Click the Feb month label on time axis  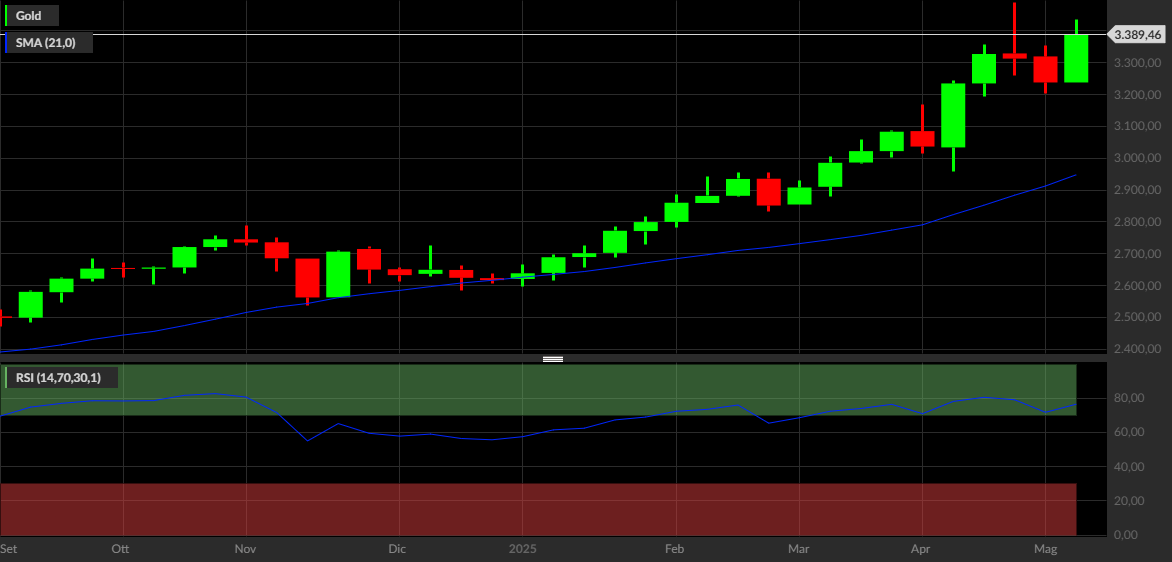pyautogui.click(x=675, y=549)
